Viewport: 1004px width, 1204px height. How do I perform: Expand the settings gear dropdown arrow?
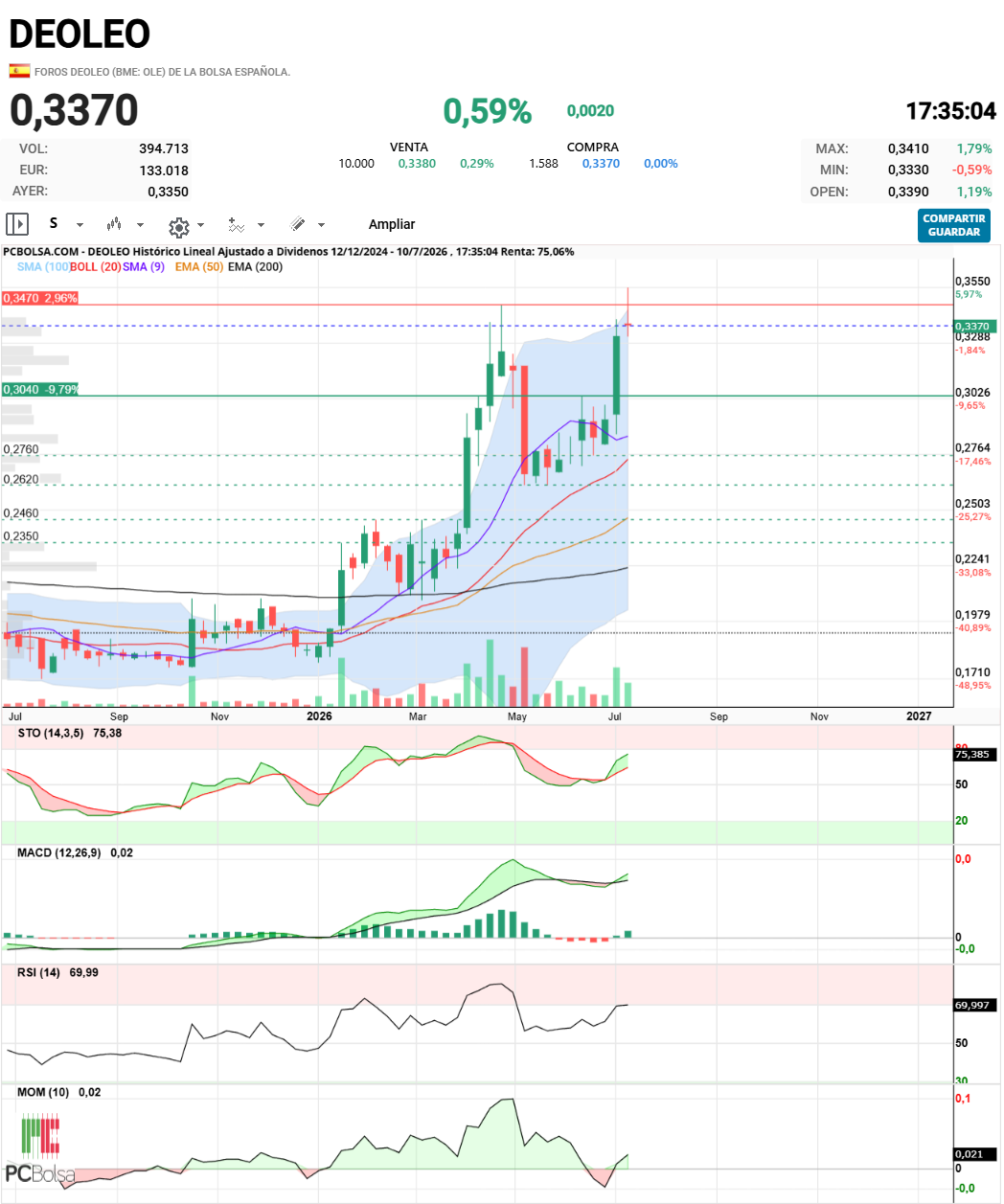point(200,225)
